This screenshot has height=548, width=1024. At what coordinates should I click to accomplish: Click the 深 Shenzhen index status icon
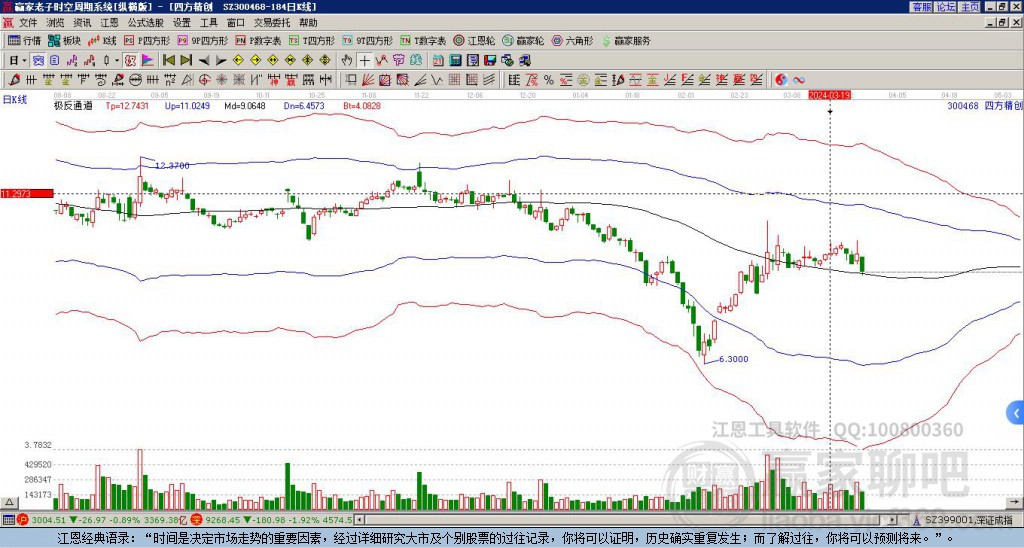point(199,520)
